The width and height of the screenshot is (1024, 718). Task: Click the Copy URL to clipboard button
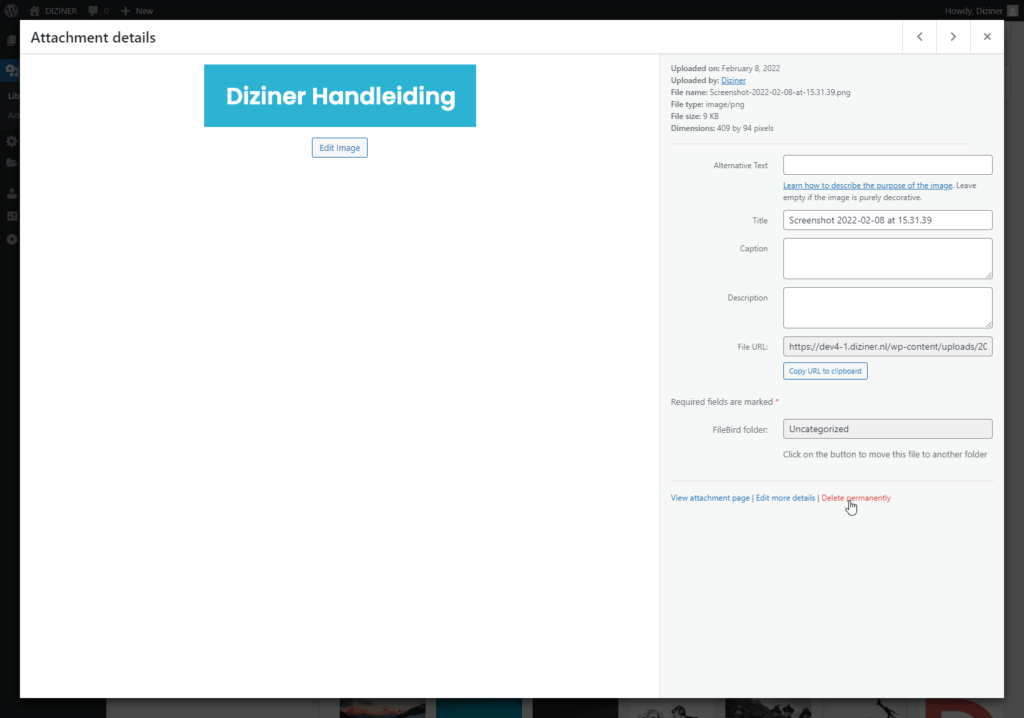[x=825, y=371]
